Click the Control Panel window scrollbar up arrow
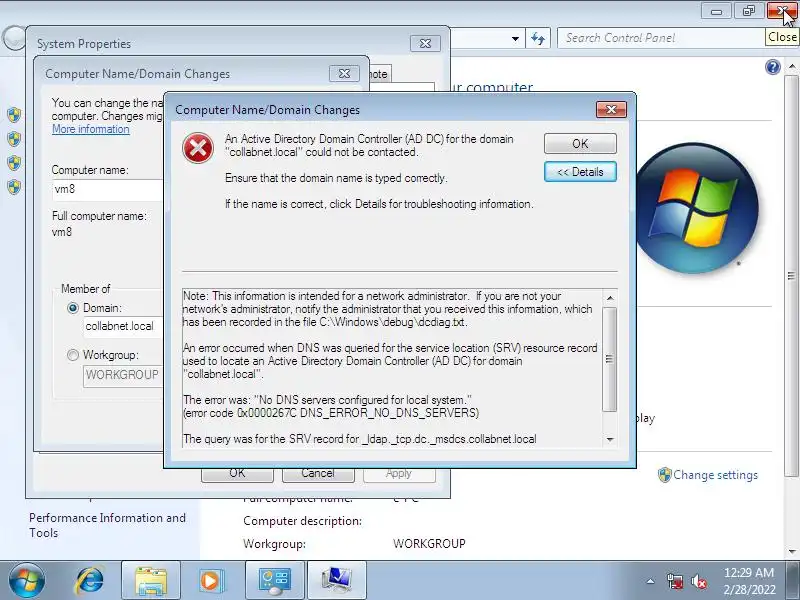 pos(791,66)
